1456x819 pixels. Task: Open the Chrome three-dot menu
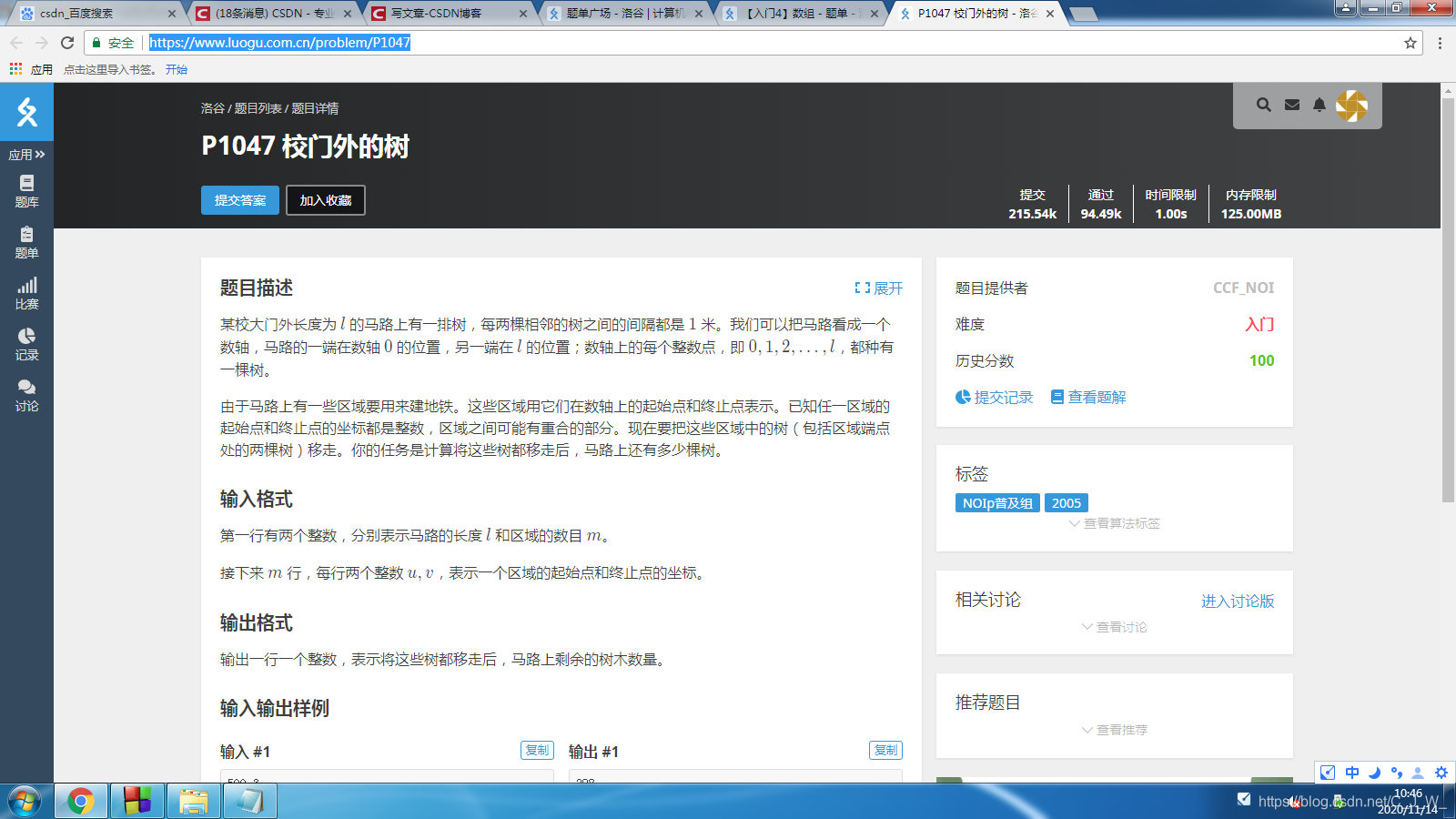click(1440, 43)
